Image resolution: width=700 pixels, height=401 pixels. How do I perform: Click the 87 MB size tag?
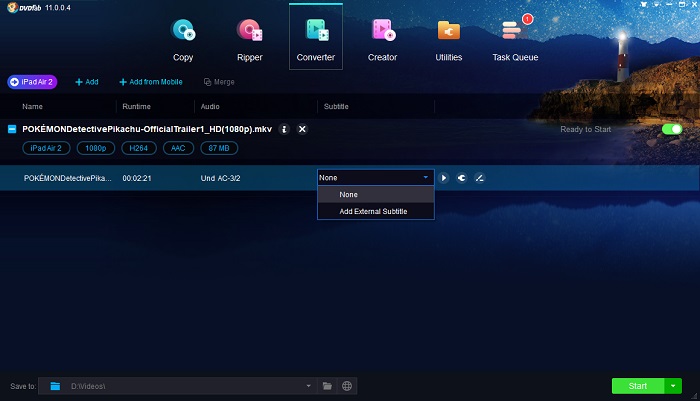219,148
